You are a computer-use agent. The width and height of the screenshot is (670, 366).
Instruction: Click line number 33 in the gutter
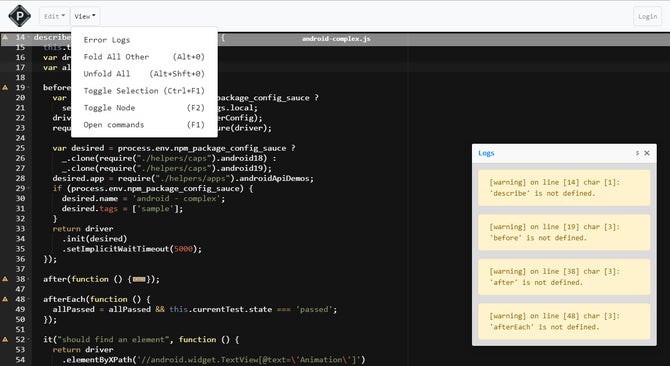pos(20,228)
